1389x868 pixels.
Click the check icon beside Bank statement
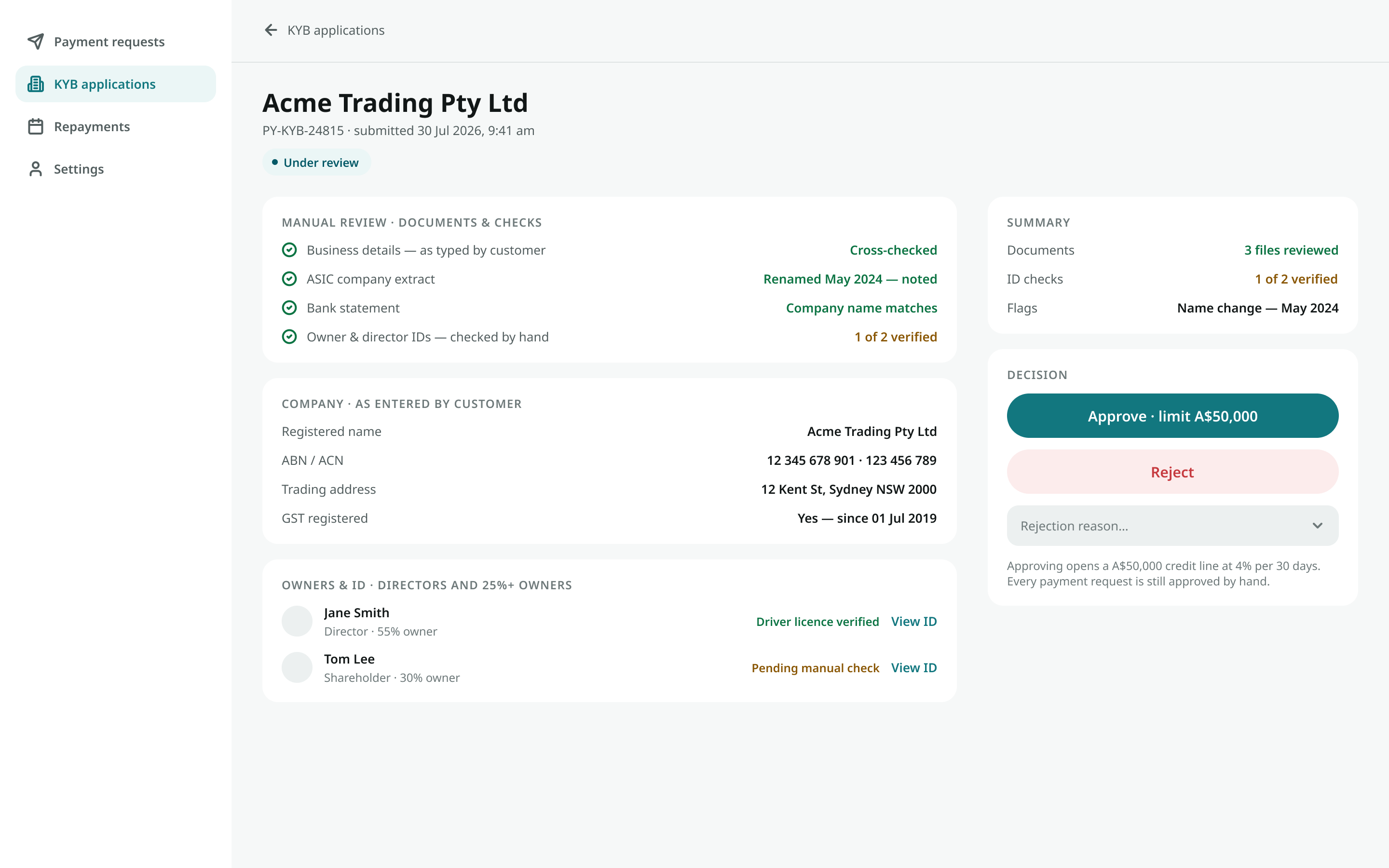[x=289, y=308]
